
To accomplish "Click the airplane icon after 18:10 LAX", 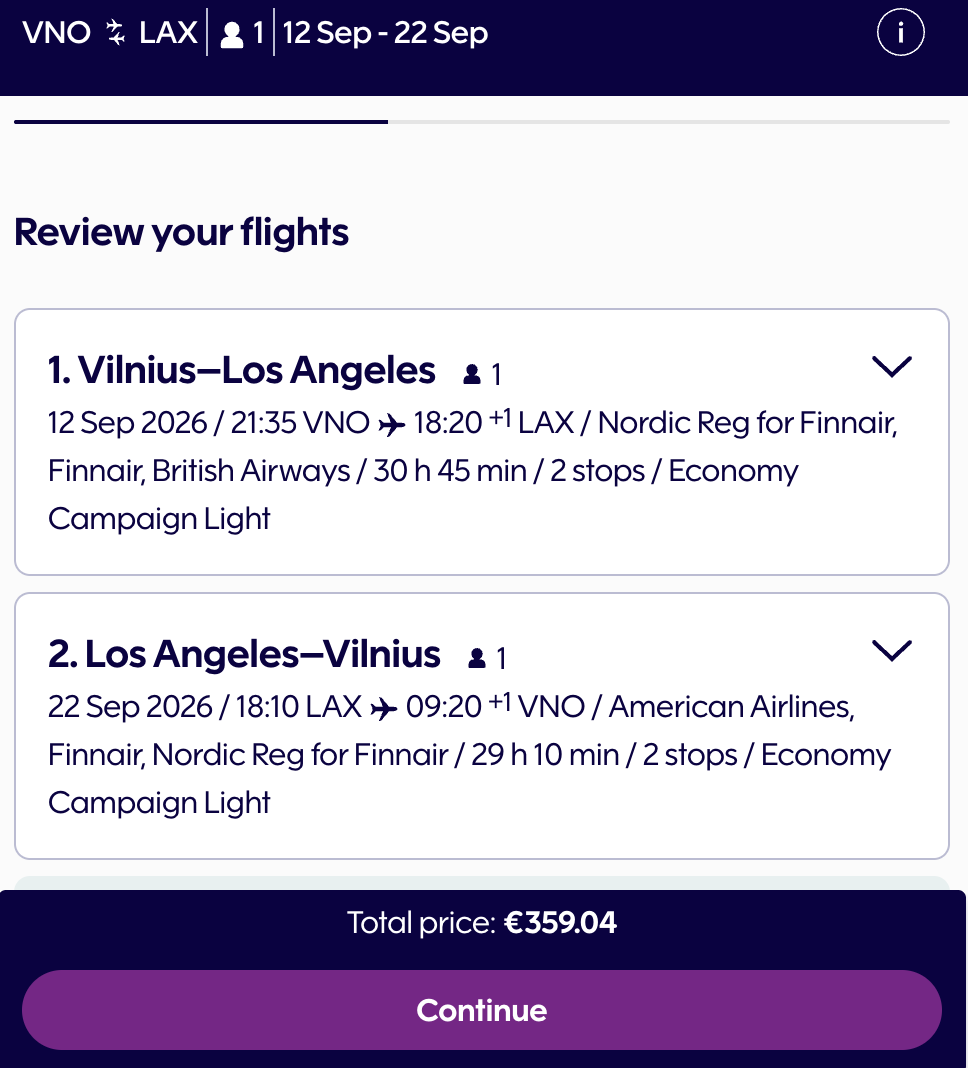I will pos(384,708).
